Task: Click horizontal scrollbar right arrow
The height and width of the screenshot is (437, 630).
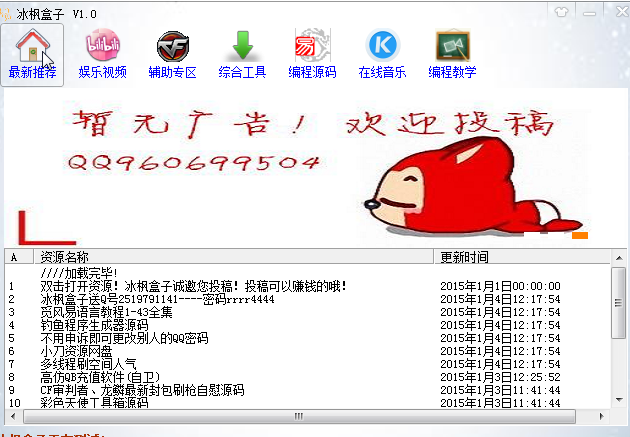Action: coord(602,416)
